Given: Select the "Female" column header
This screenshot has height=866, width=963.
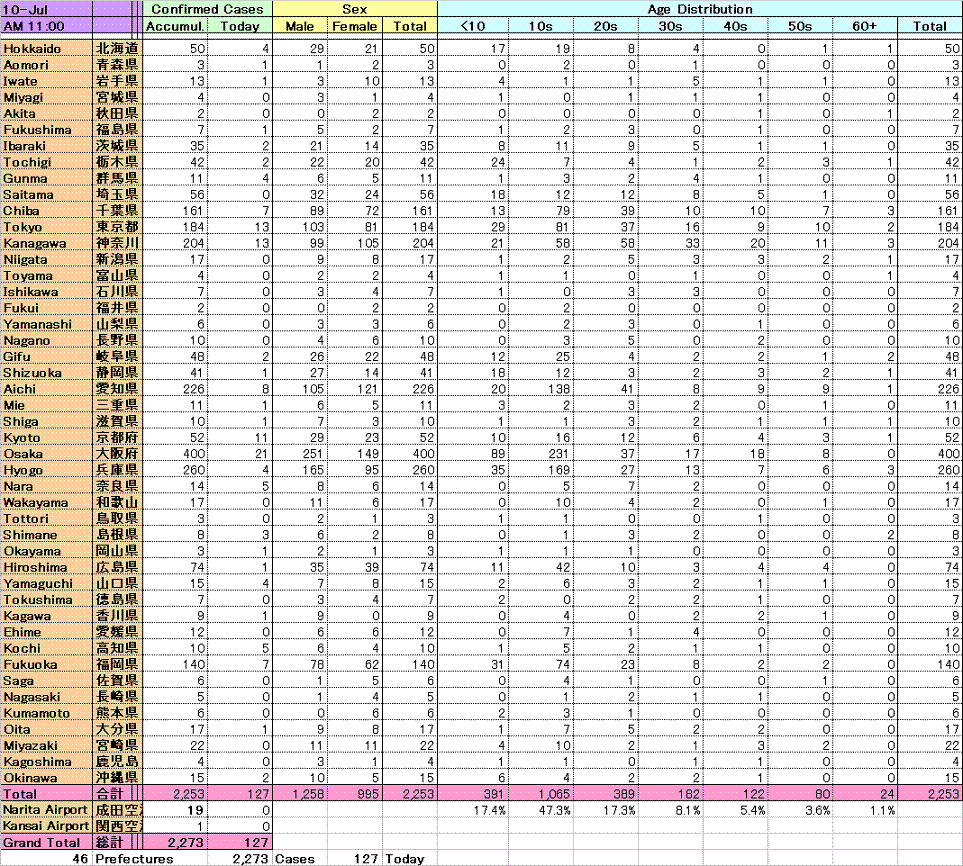Looking at the screenshot, I should pyautogui.click(x=354, y=26).
